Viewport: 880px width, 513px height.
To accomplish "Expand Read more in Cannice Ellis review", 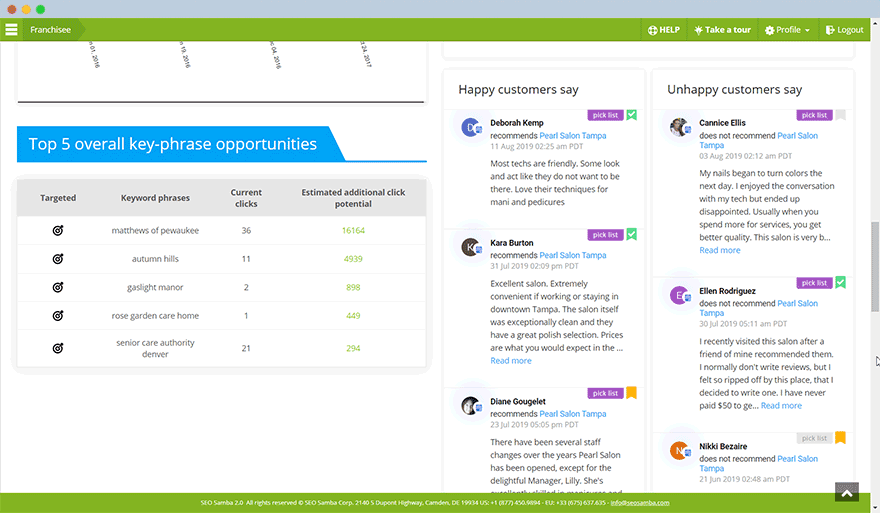I will coord(719,250).
